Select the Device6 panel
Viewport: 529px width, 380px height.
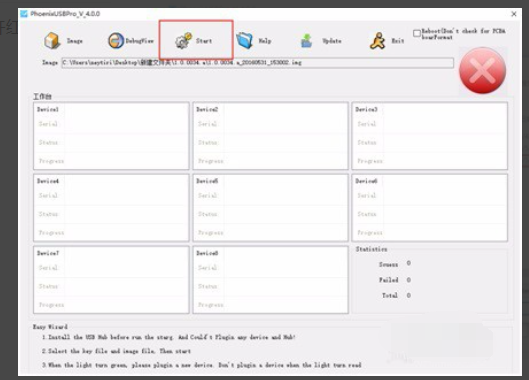click(x=430, y=208)
